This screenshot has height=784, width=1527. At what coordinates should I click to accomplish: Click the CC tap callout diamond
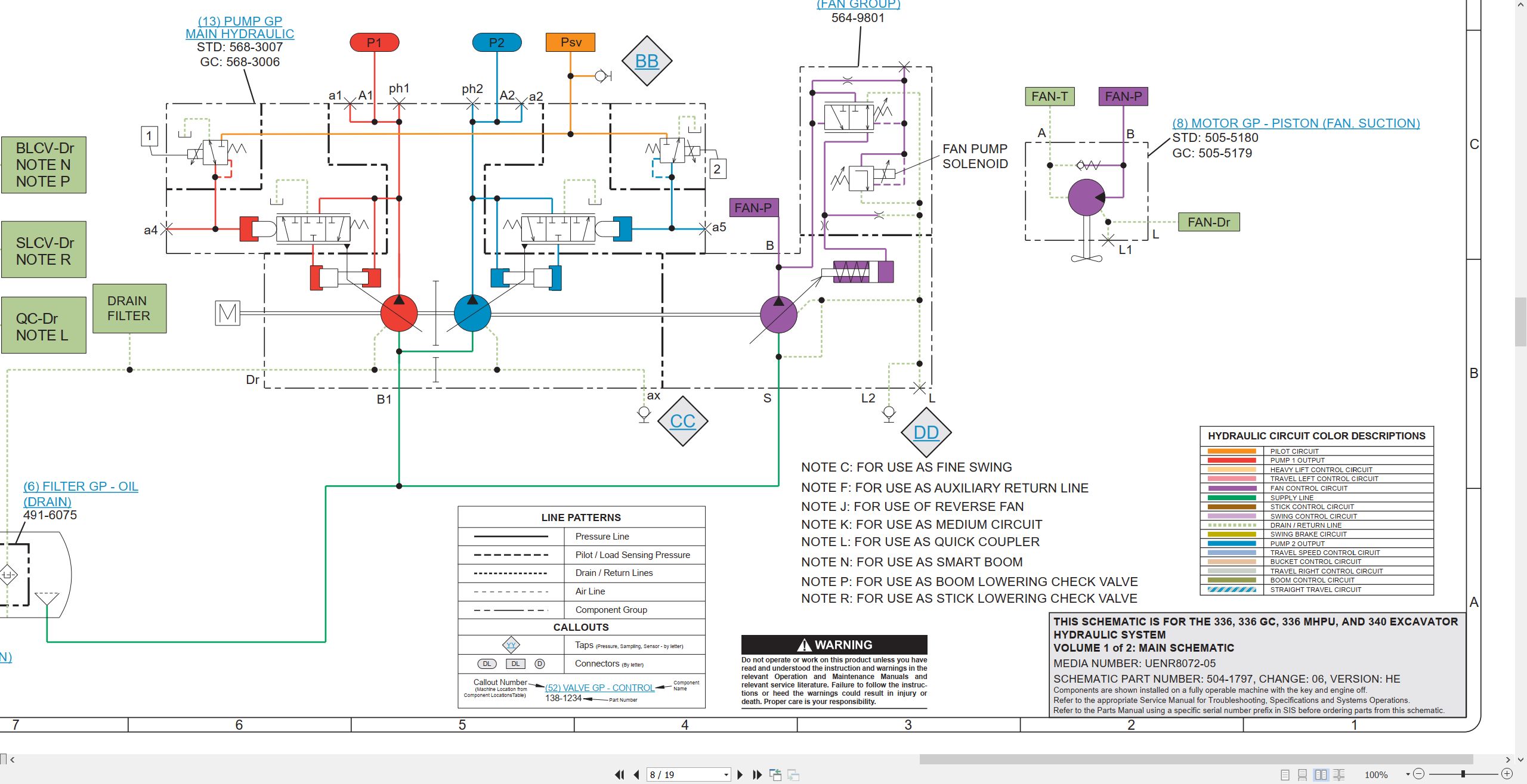click(x=682, y=421)
